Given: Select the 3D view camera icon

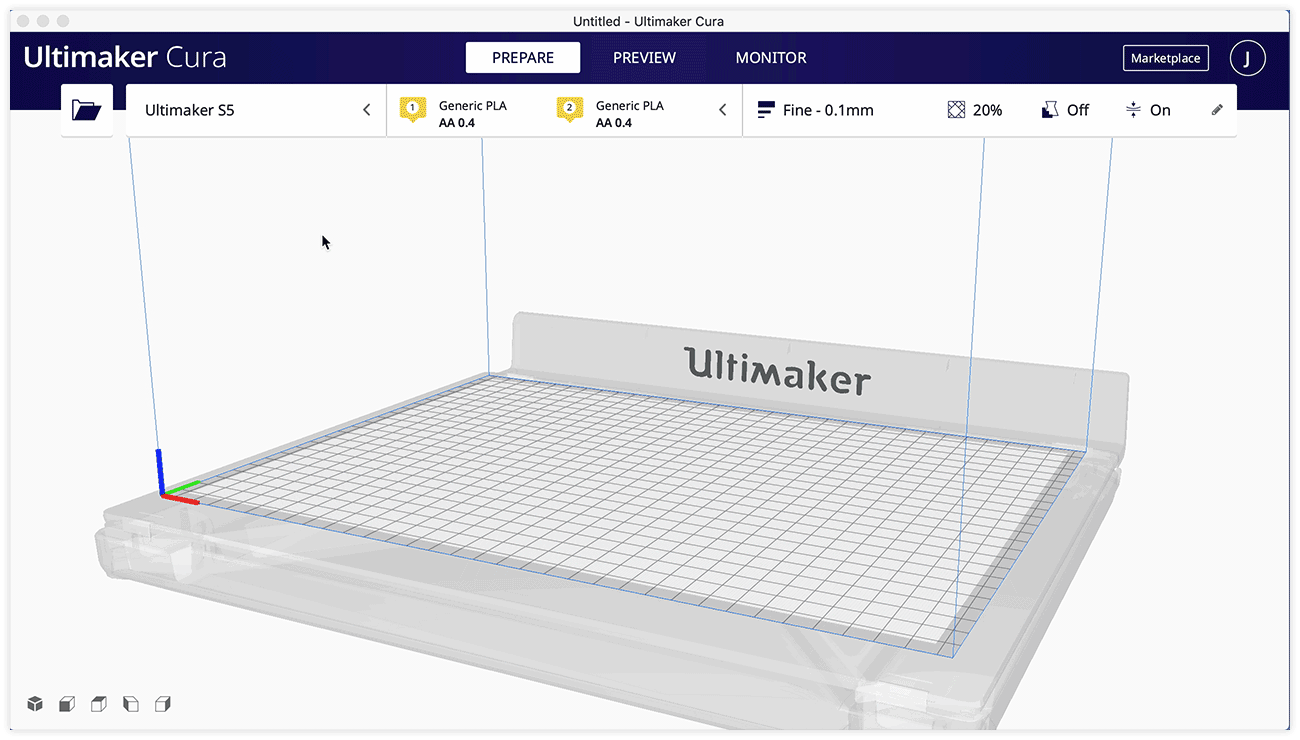Looking at the screenshot, I should click(x=35, y=704).
